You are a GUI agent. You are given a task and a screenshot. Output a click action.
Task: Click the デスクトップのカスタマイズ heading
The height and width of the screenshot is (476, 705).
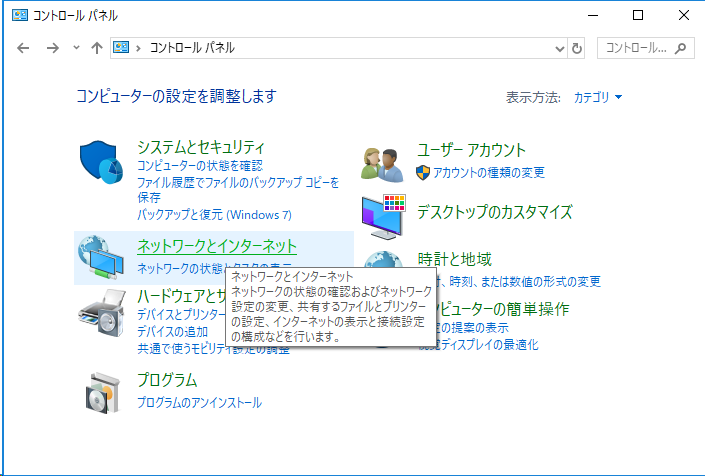[x=494, y=212]
